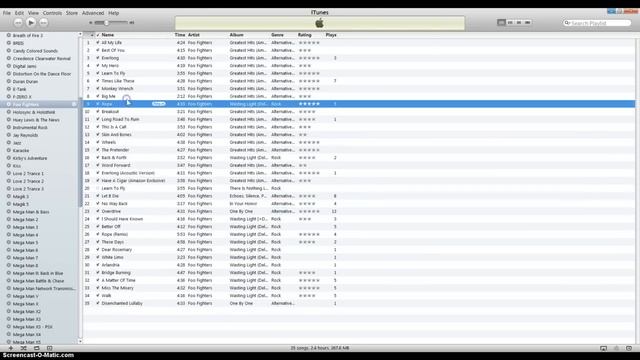Select the song Bridge Burning
The image size is (640, 360).
pyautogui.click(x=116, y=273)
